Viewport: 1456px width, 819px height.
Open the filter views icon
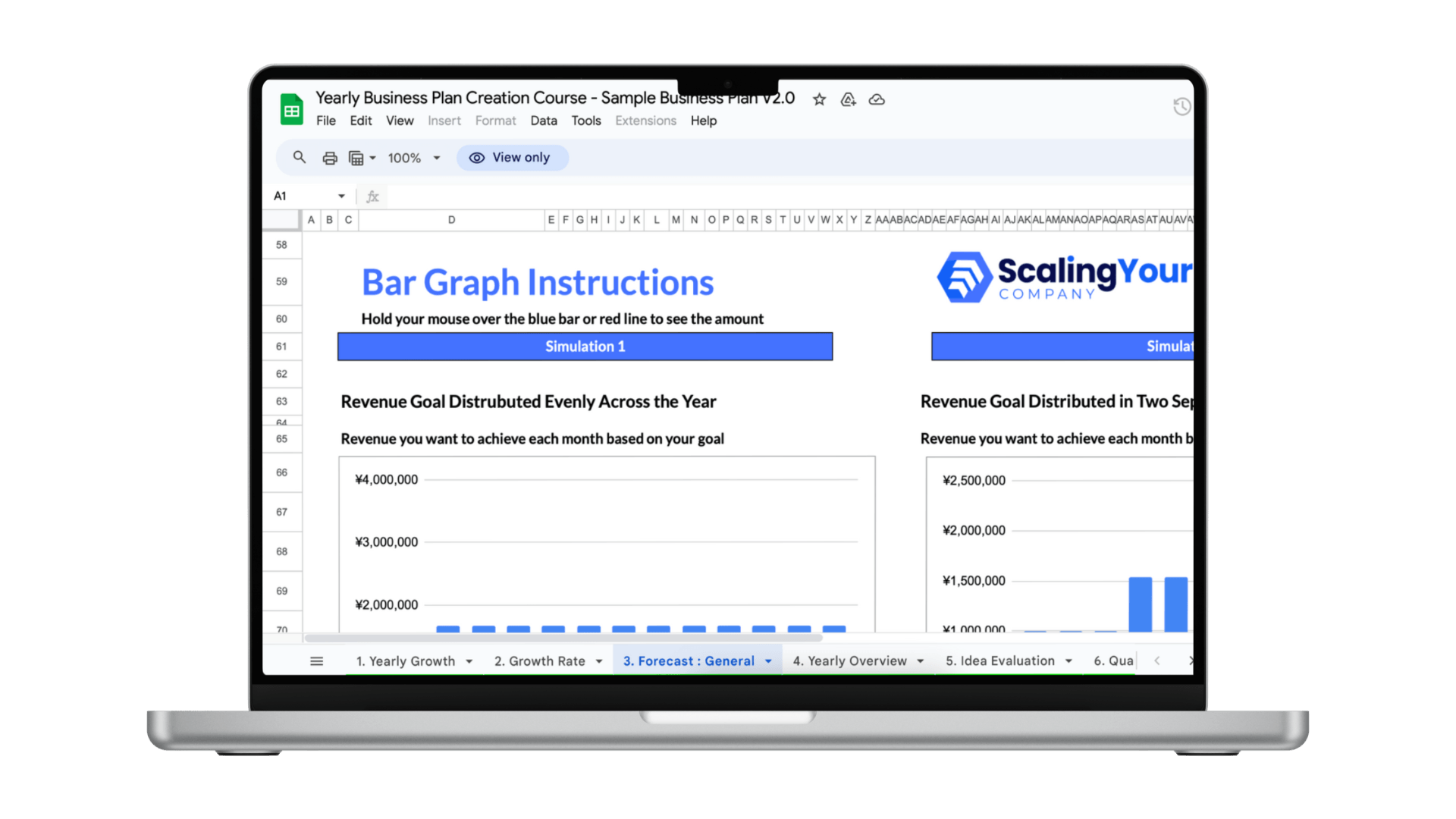[x=356, y=158]
